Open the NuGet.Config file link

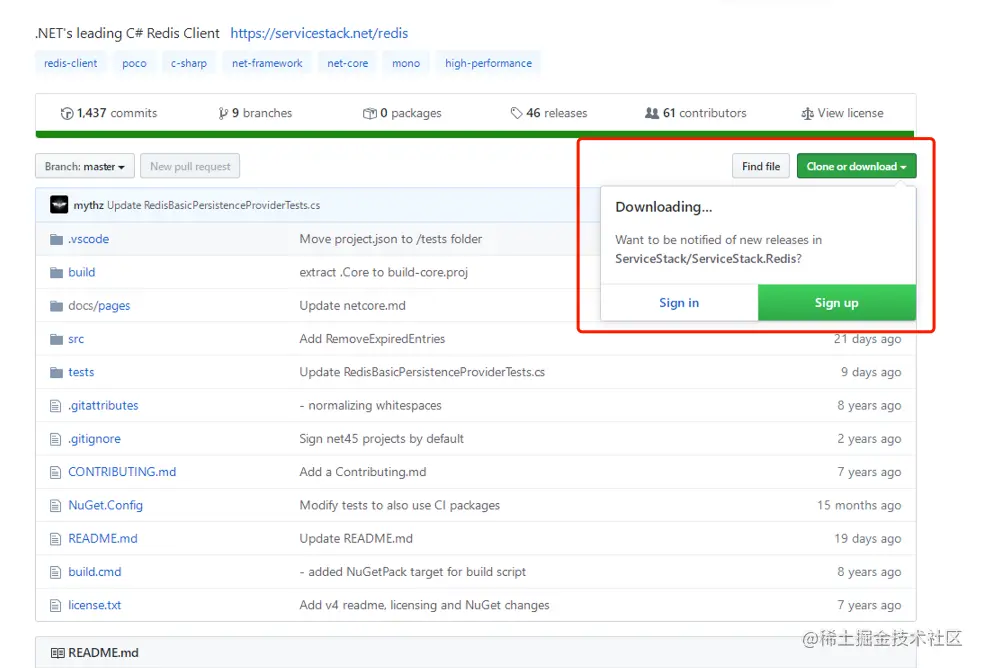(105, 505)
